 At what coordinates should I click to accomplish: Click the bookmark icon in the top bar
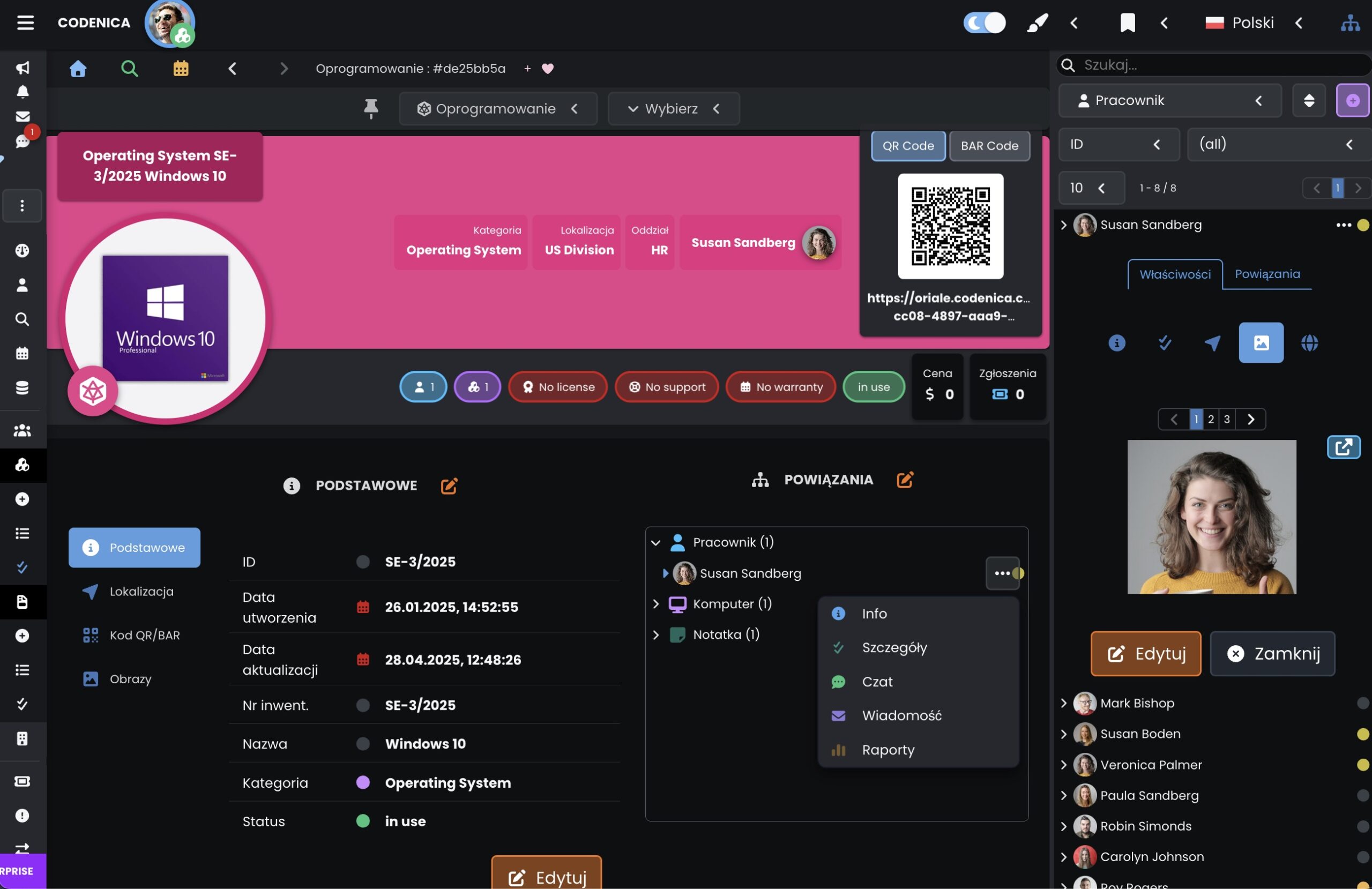tap(1127, 23)
